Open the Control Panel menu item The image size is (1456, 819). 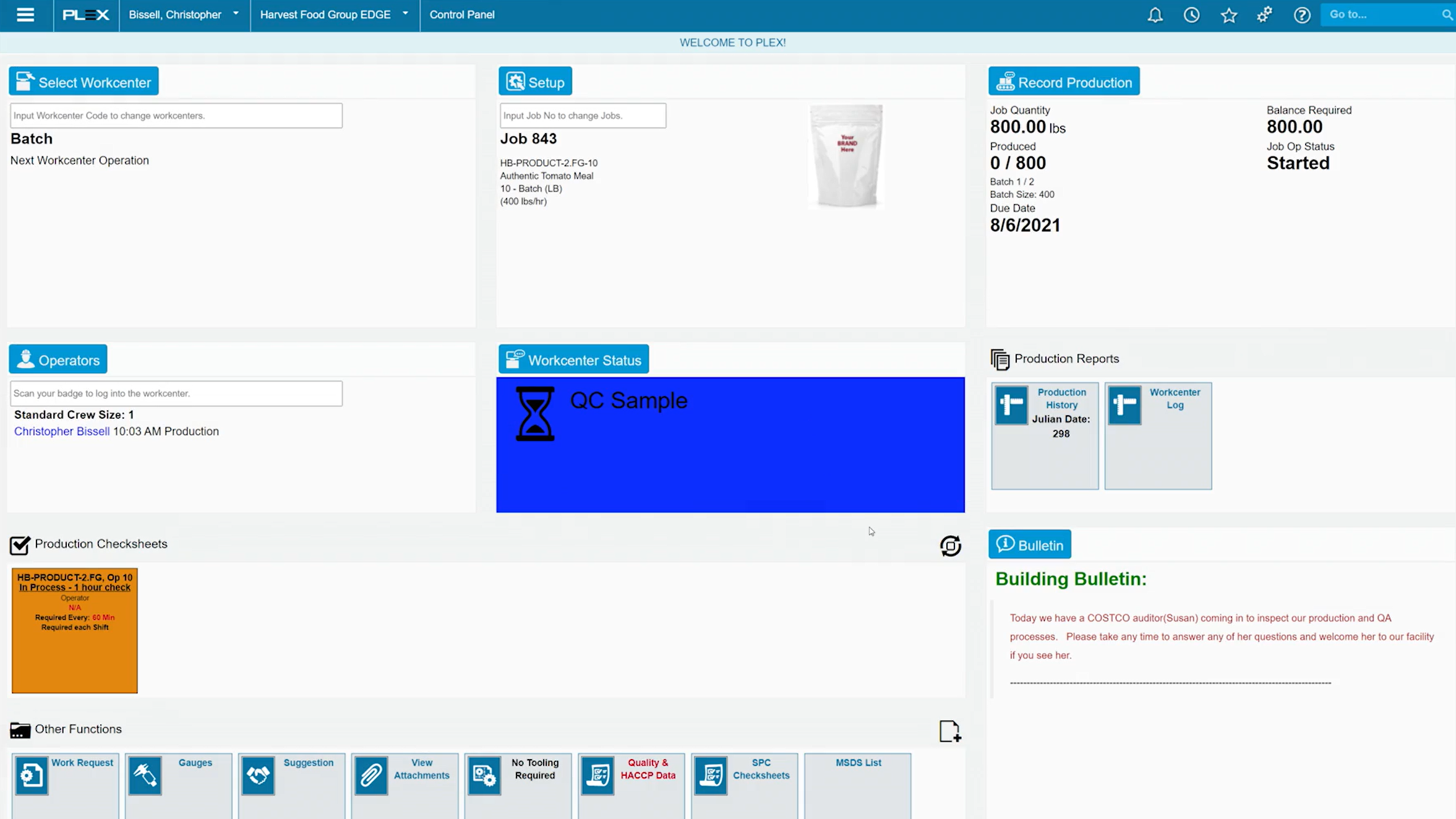point(461,15)
